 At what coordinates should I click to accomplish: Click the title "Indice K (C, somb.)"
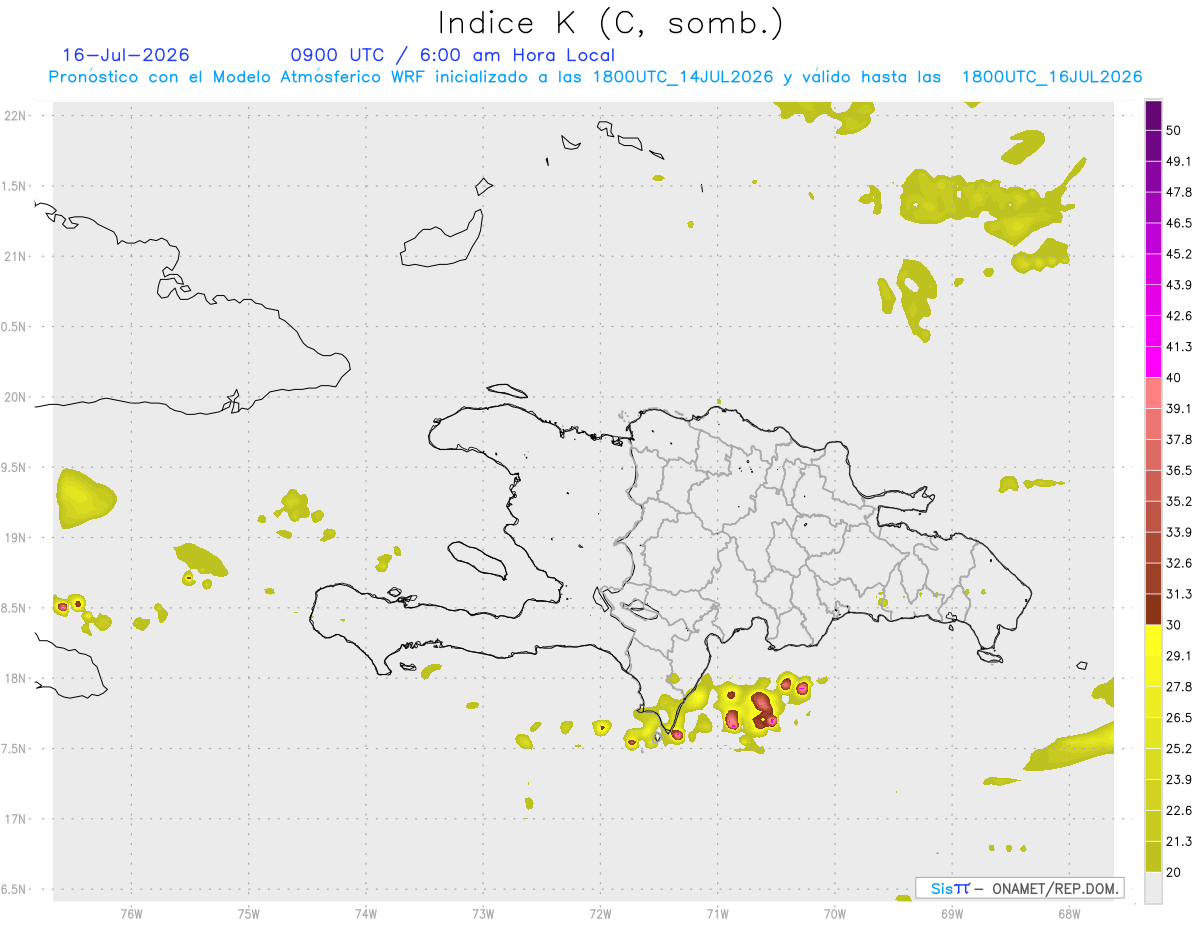pos(610,23)
